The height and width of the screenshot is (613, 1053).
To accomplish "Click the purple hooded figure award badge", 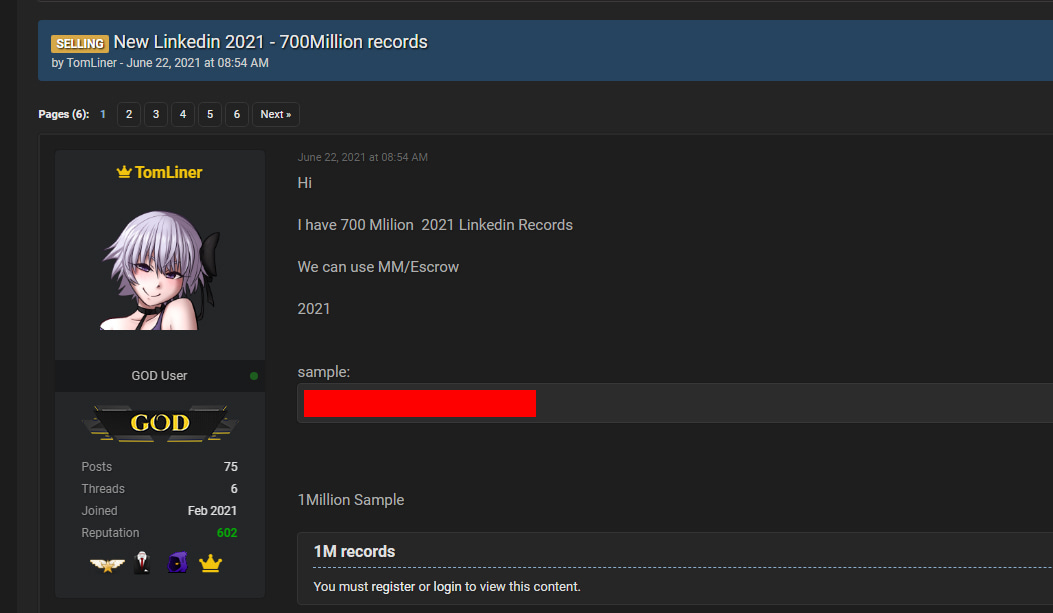I will point(177,563).
